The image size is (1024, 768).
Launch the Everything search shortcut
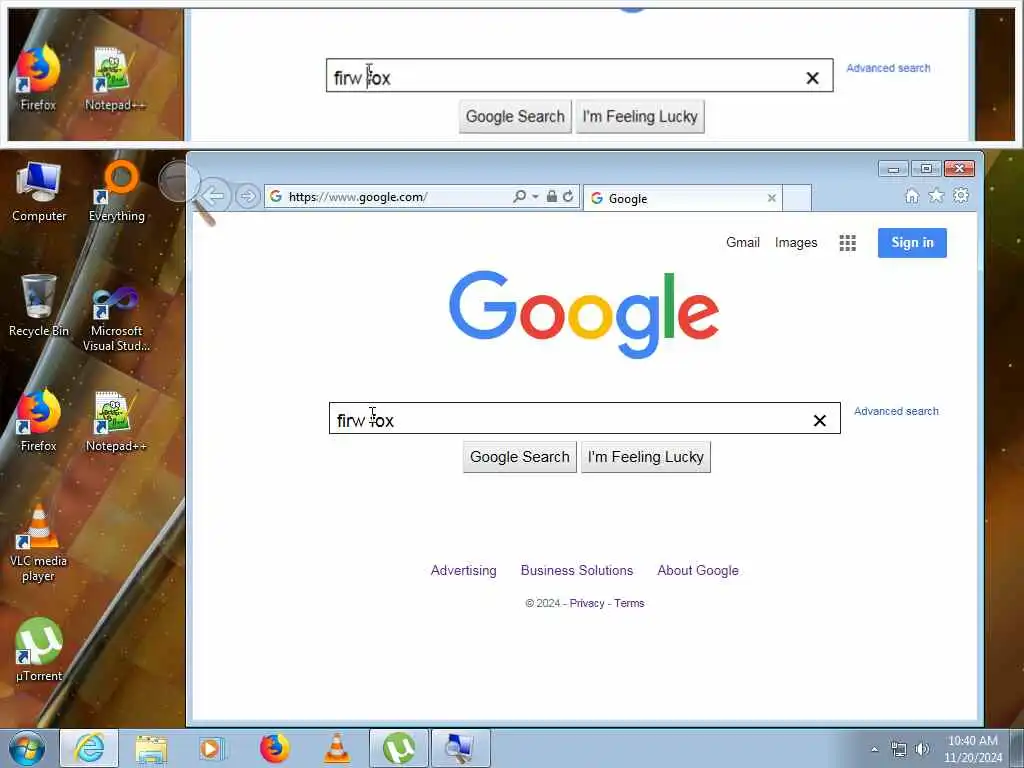[x=117, y=191]
